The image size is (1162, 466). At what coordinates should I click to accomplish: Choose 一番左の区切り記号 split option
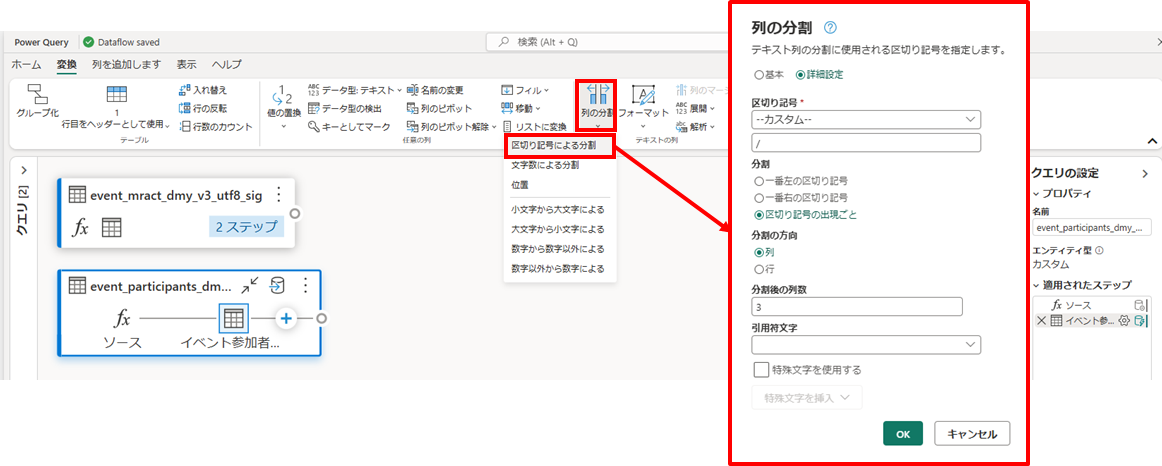point(758,180)
